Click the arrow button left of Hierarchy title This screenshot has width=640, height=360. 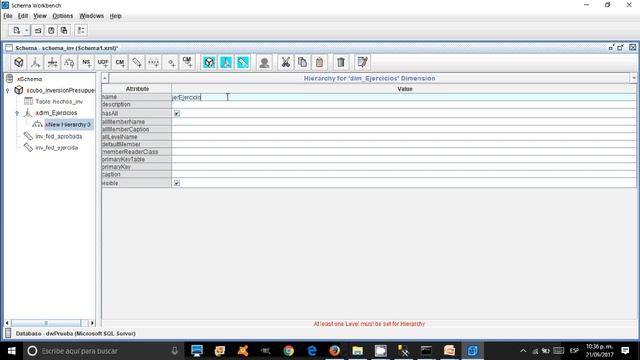(x=105, y=78)
